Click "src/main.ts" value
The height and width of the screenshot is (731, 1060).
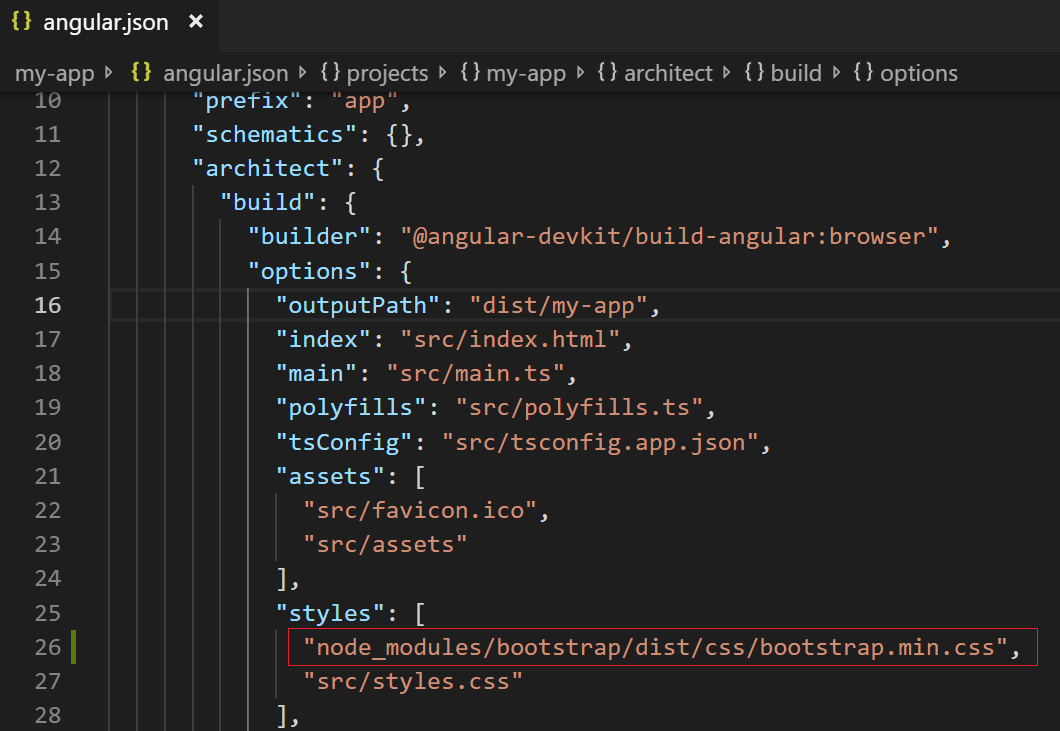pyautogui.click(x=476, y=374)
